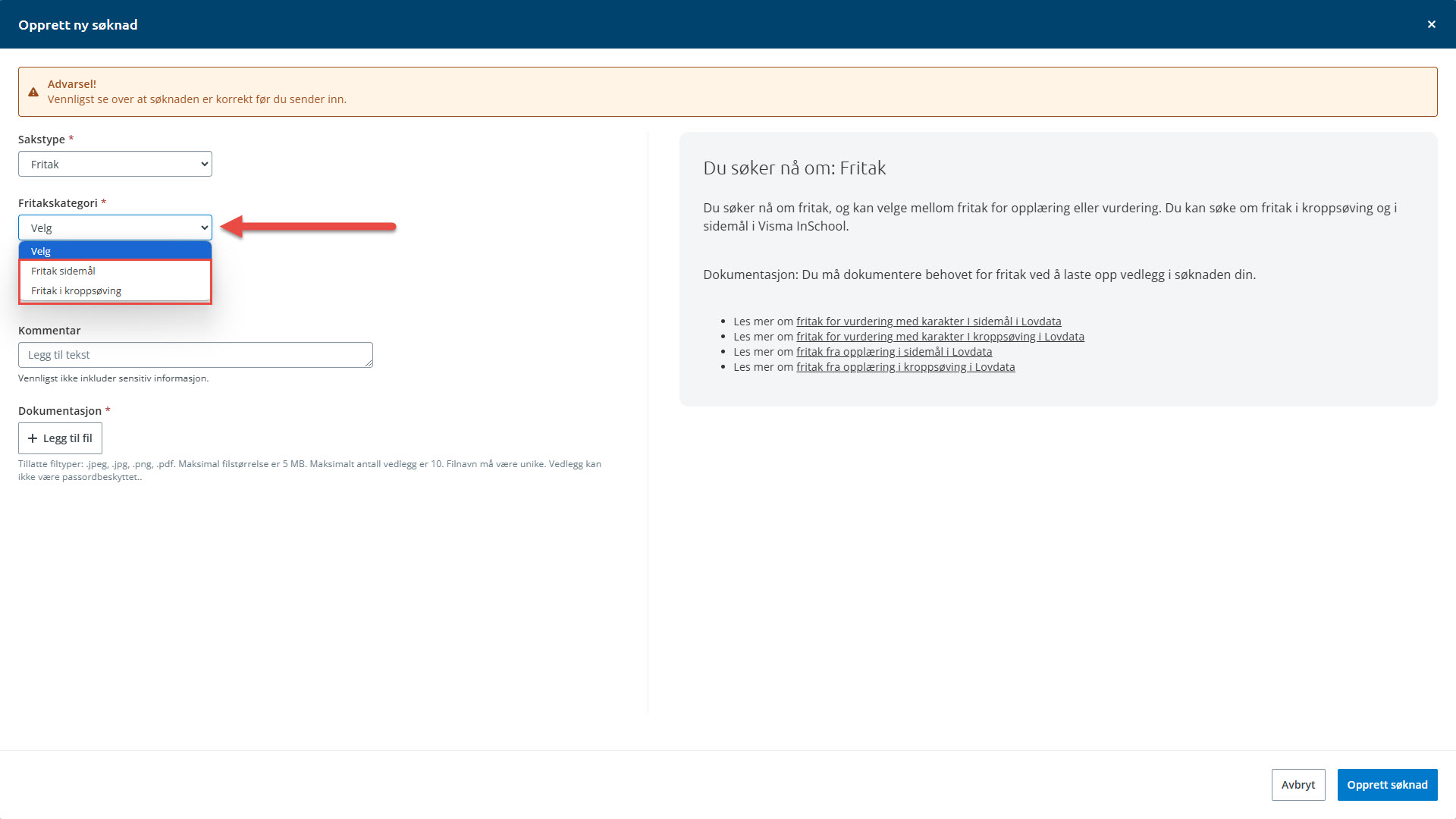Open fritak fra opplæring i kroppsøving link
This screenshot has width=1456, height=819.
[x=905, y=367]
